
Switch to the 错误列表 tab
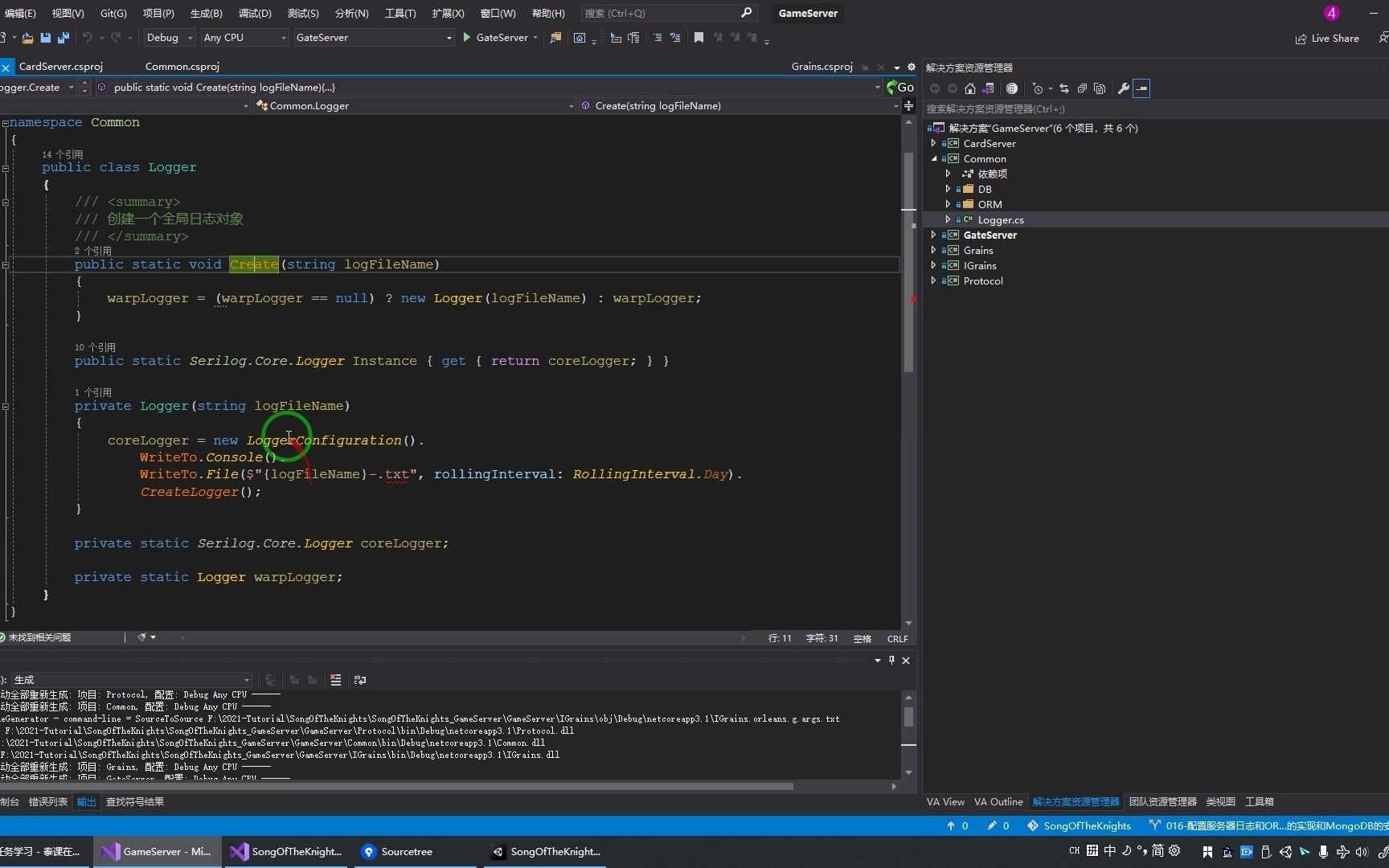(48, 801)
